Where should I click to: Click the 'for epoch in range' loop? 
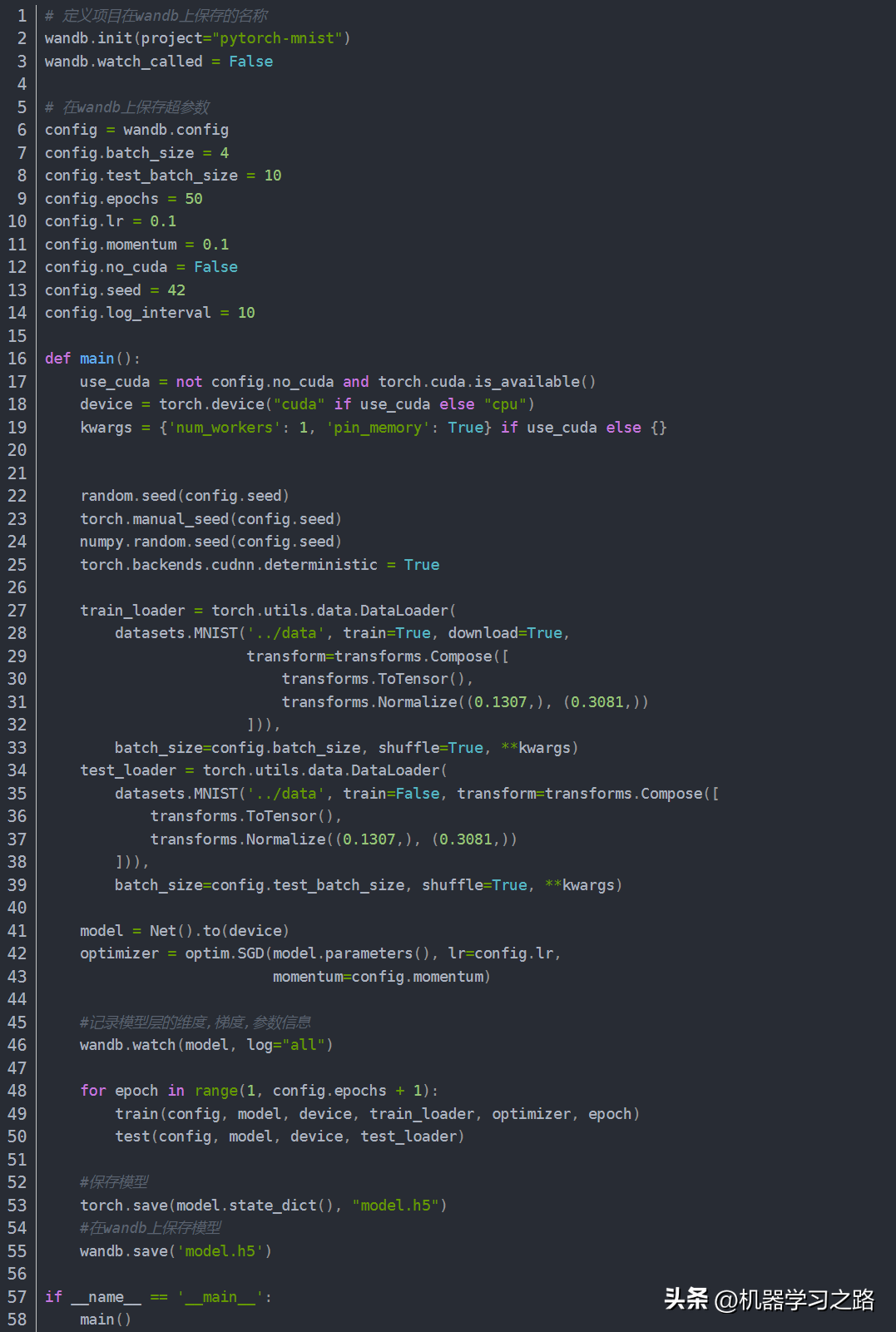tap(260, 1091)
